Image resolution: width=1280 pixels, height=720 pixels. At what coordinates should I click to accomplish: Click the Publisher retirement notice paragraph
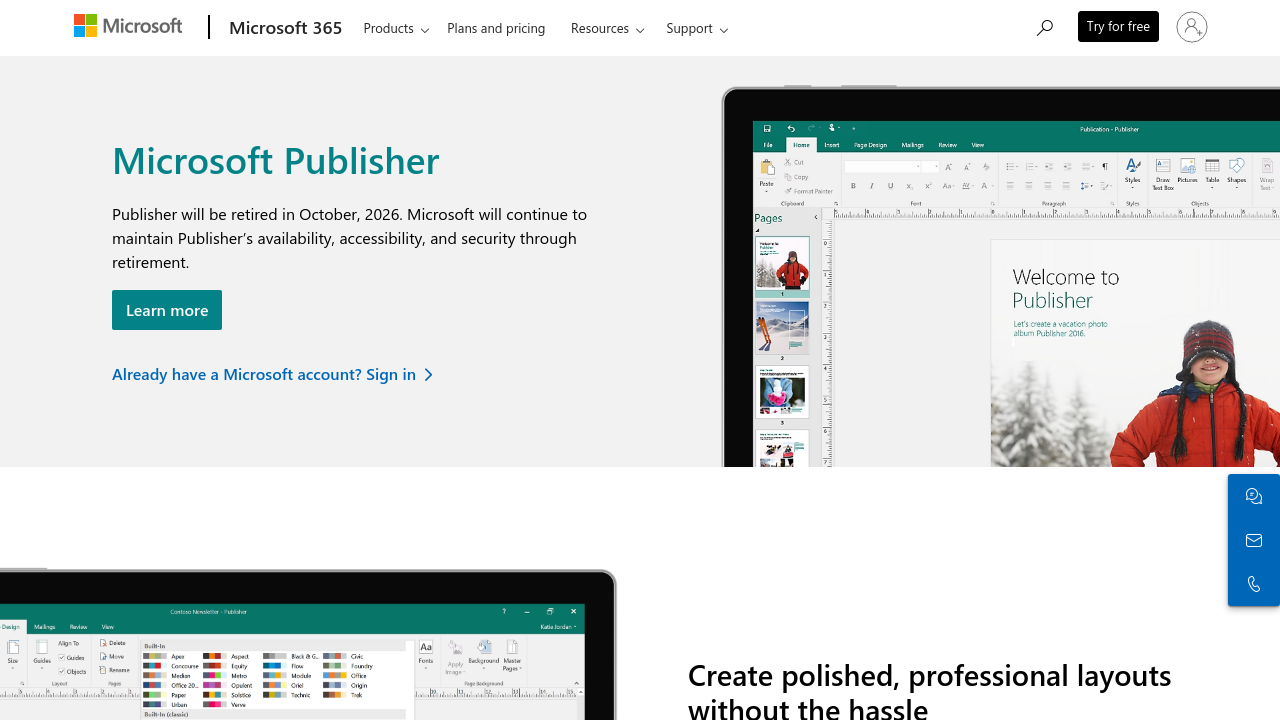coord(349,238)
